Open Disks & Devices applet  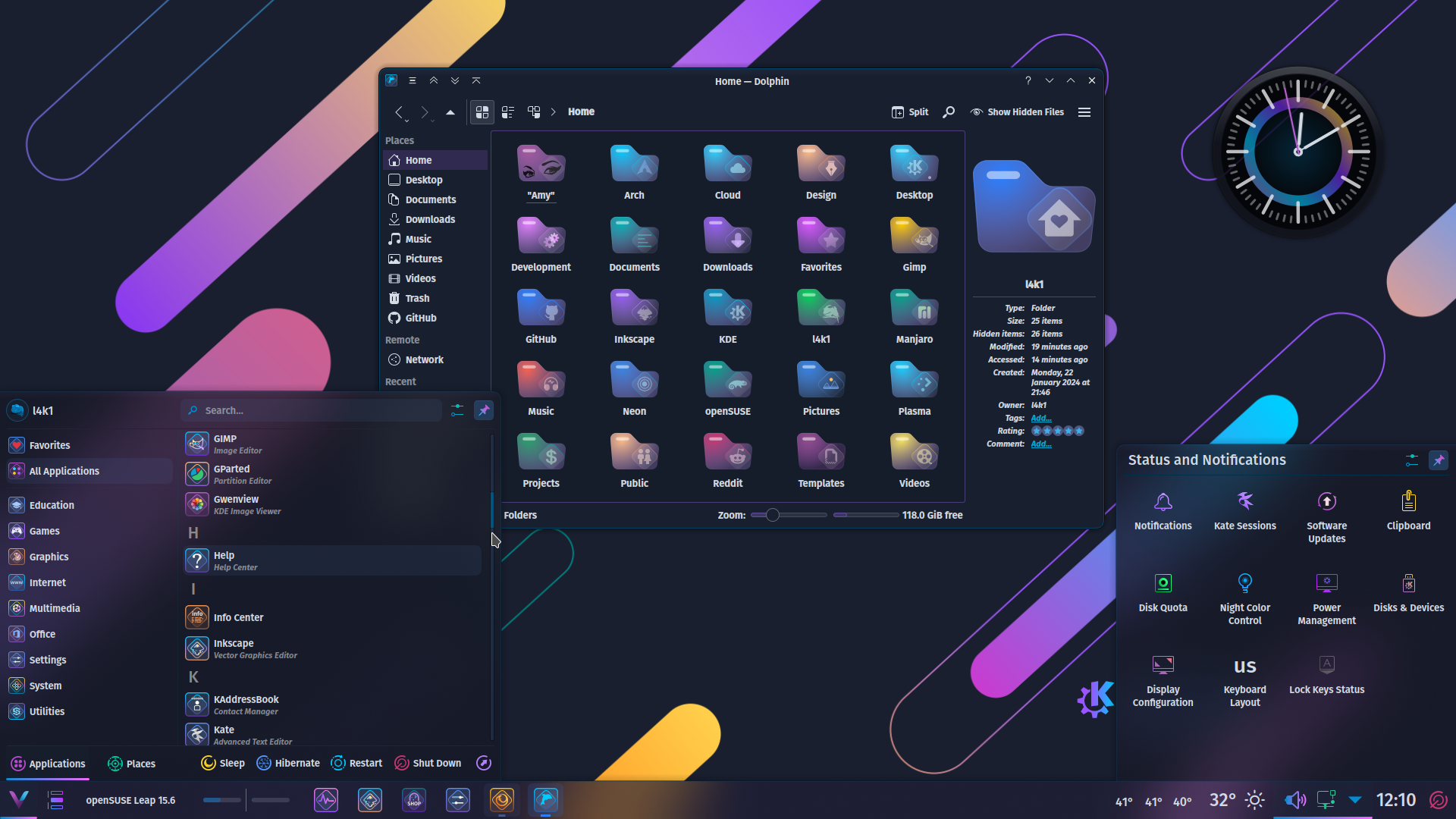pos(1408,592)
